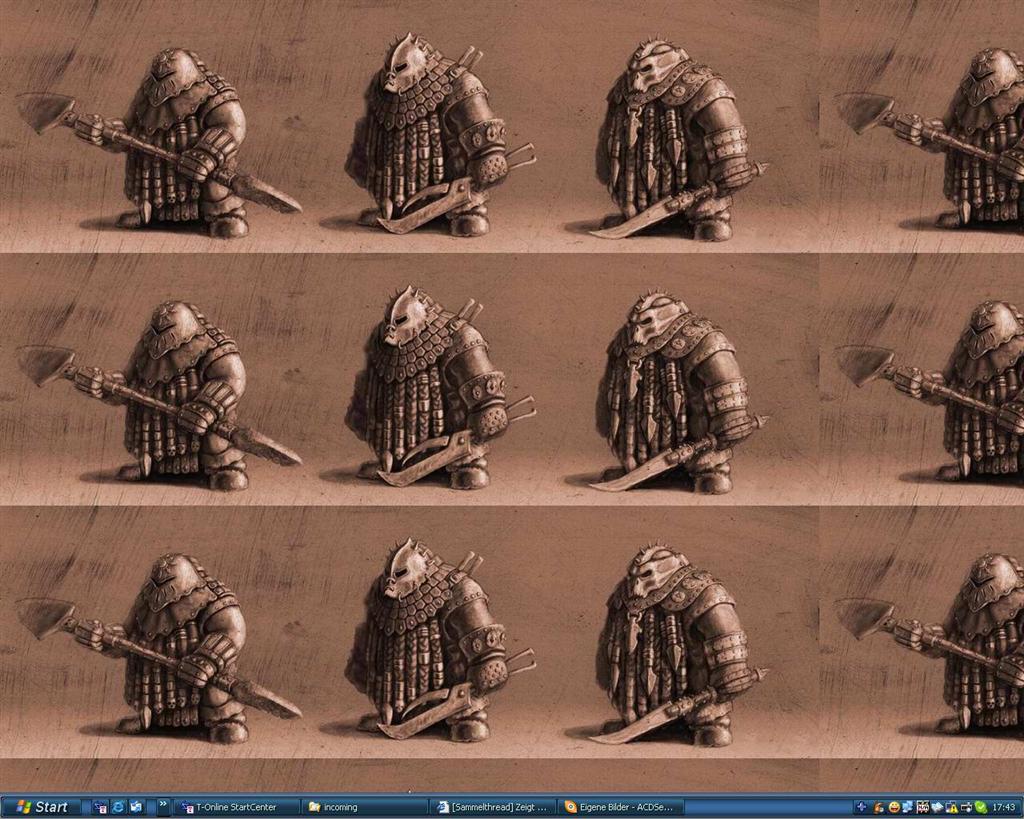Expand hidden Quick Launch items chevron

coord(163,805)
